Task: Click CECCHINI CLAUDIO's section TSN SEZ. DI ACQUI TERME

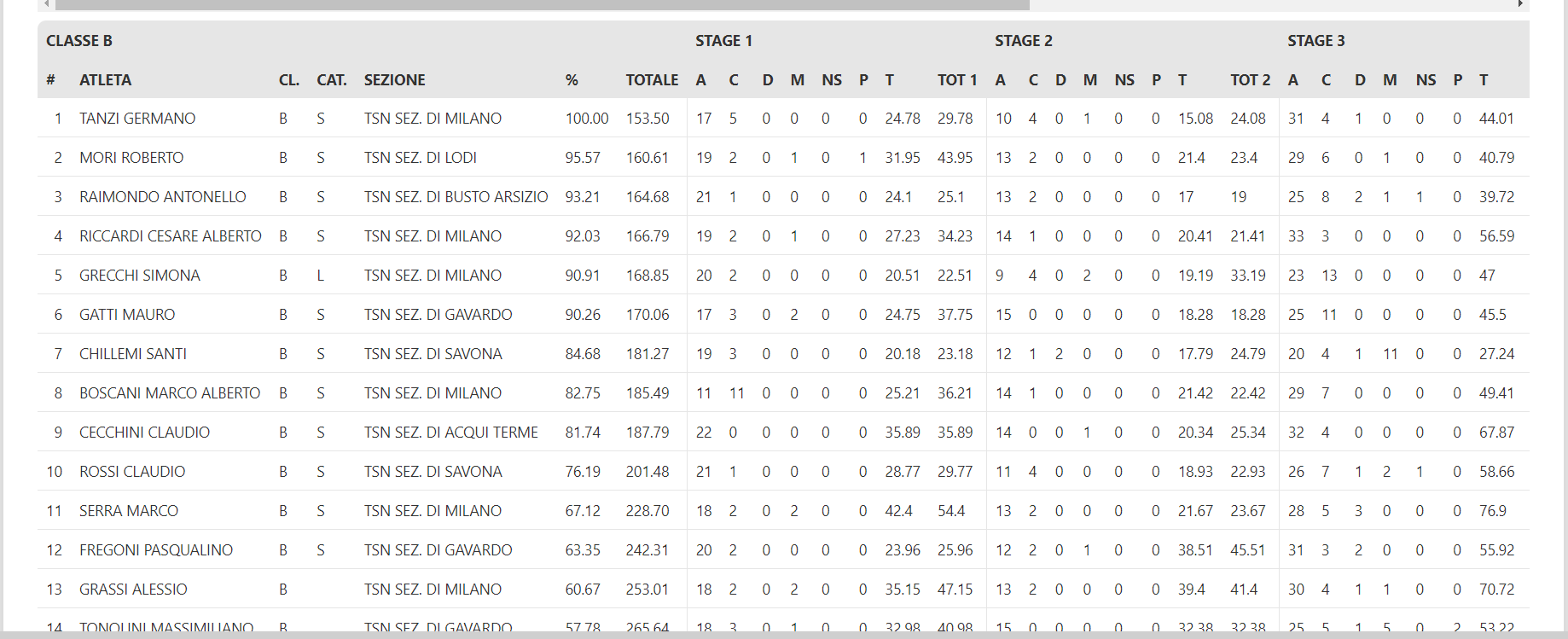Action: (450, 433)
